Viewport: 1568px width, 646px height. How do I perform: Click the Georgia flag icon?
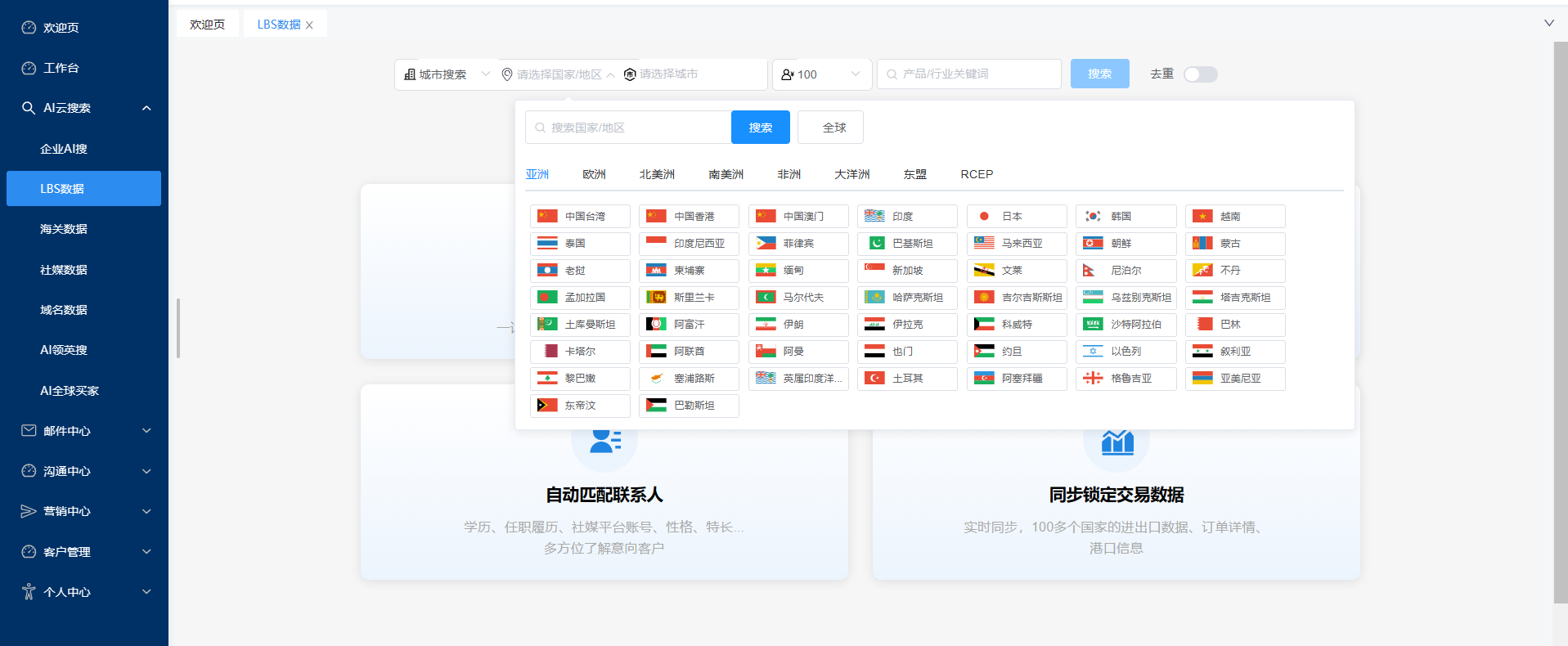[x=1093, y=378]
